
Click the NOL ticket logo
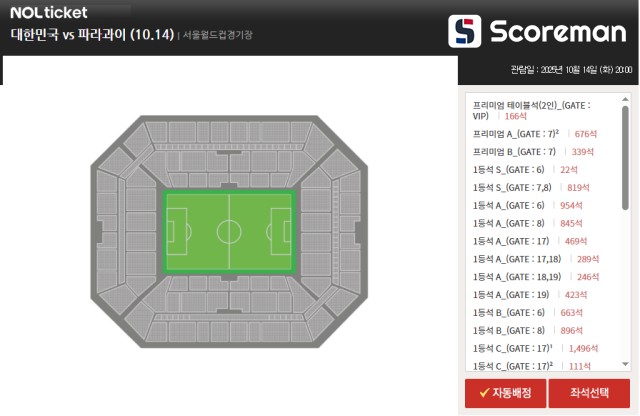(49, 13)
